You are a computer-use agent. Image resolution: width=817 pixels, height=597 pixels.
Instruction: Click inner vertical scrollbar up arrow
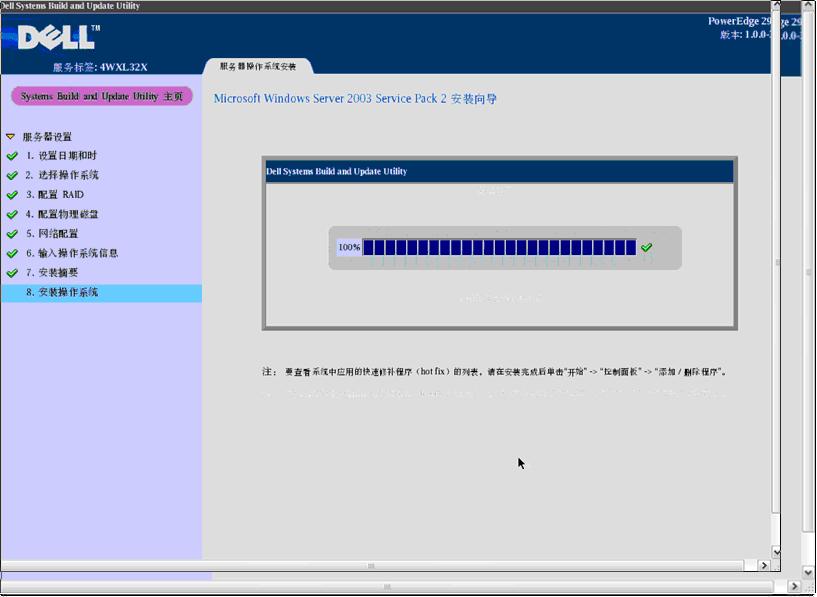(776, 5)
